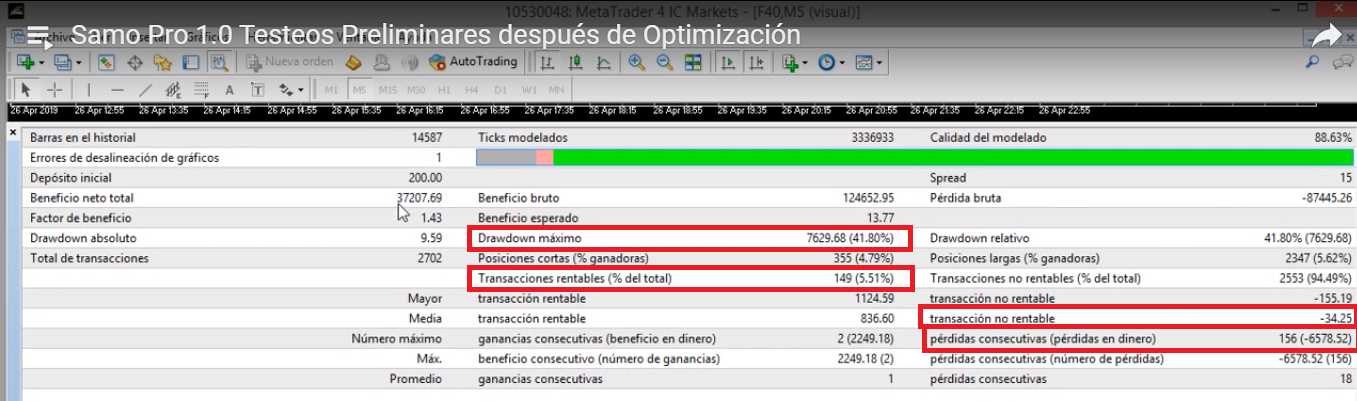This screenshot has height=401, width=1357.
Task: Switch timeframe to M1
Action: [x=331, y=89]
